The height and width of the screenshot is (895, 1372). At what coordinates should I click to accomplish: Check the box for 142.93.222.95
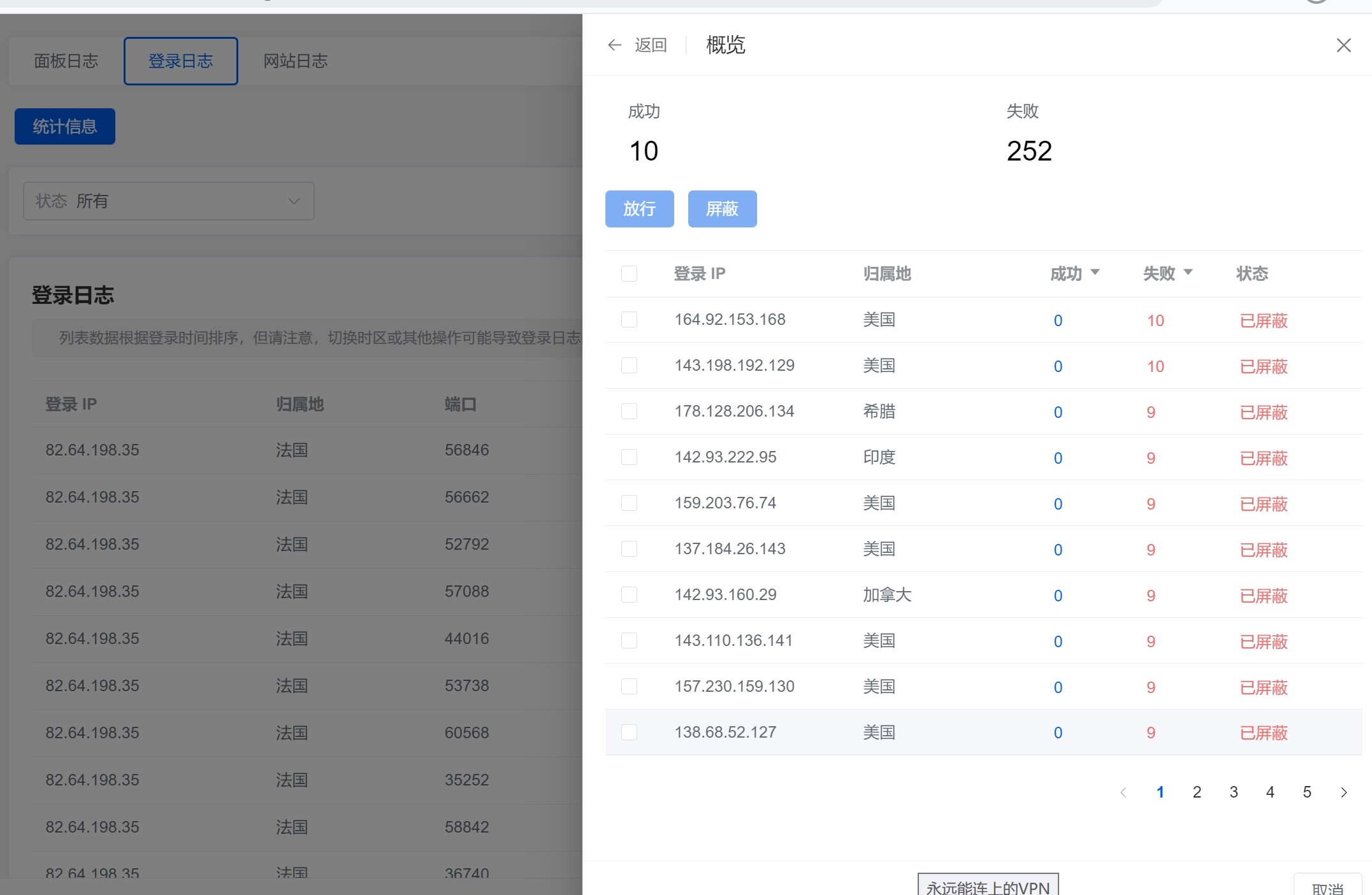tap(629, 457)
